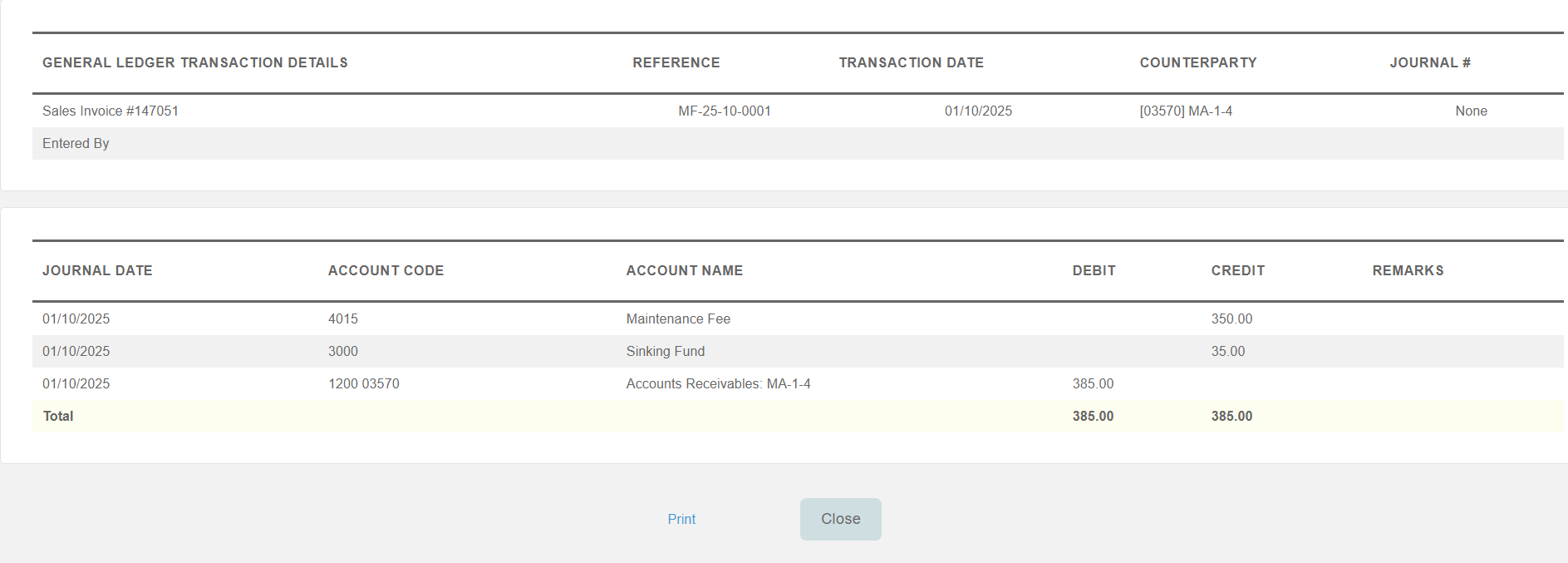Image resolution: width=1568 pixels, height=563 pixels.
Task: Select the Maintenance Fee account row
Action: 678,319
